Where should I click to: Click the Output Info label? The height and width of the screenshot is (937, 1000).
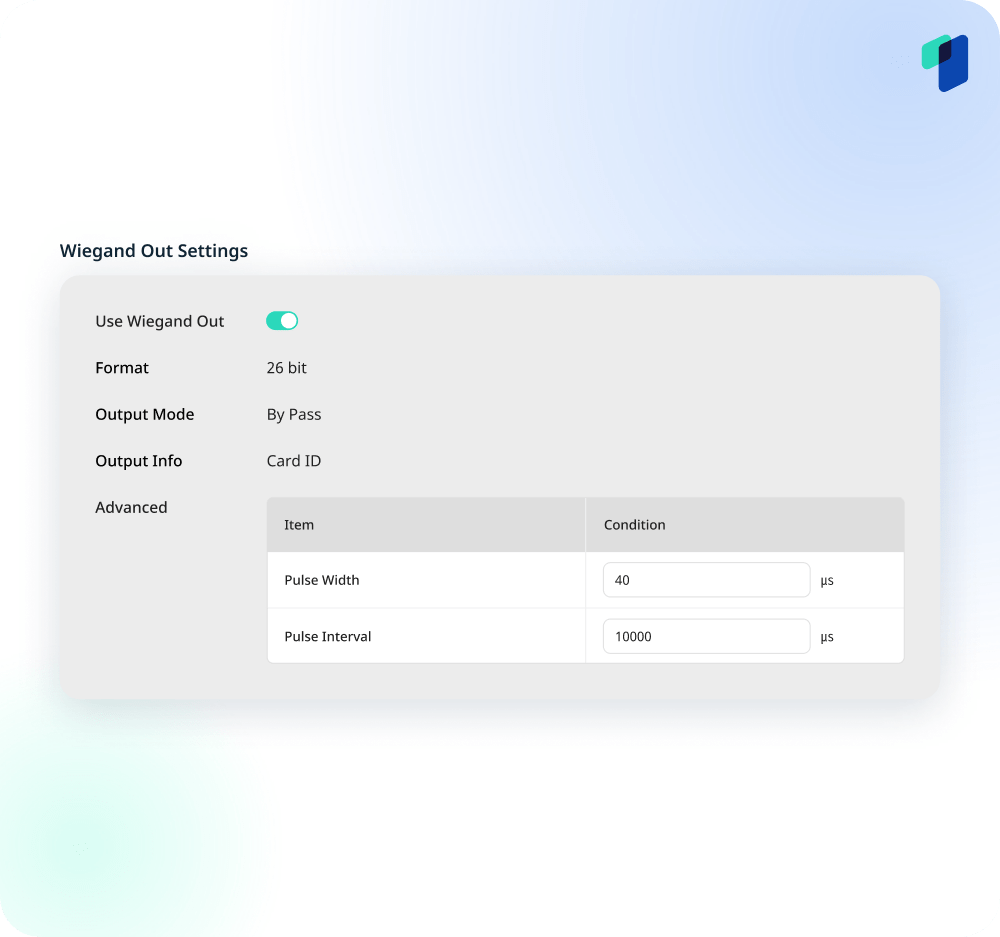click(x=138, y=461)
